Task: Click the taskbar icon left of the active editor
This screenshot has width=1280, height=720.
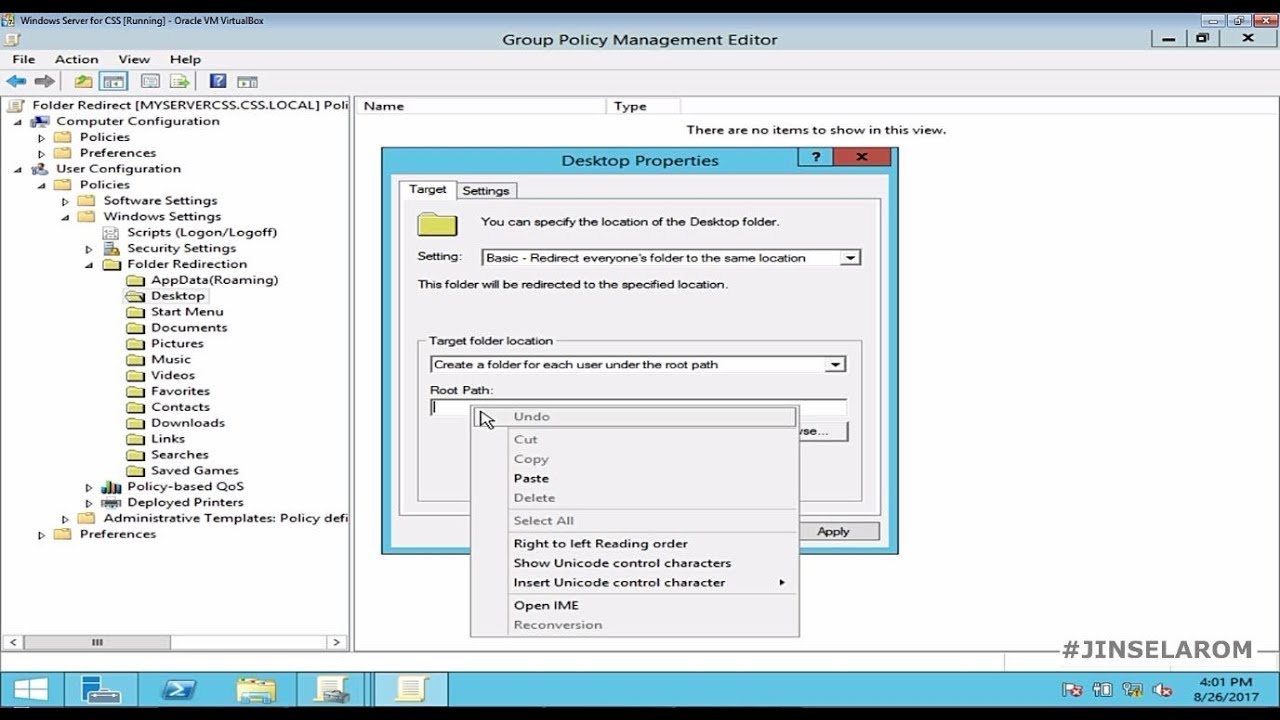Action: click(333, 690)
